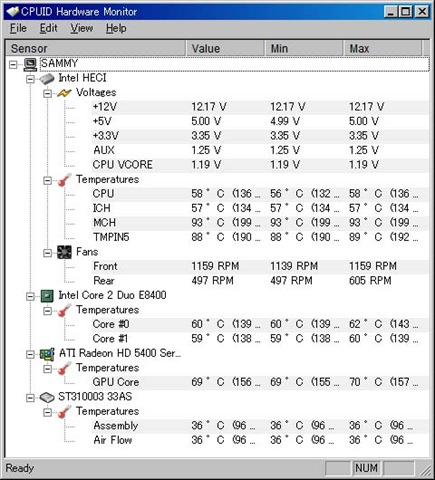
Task: Select the Rear fan row
Action: 260,281
